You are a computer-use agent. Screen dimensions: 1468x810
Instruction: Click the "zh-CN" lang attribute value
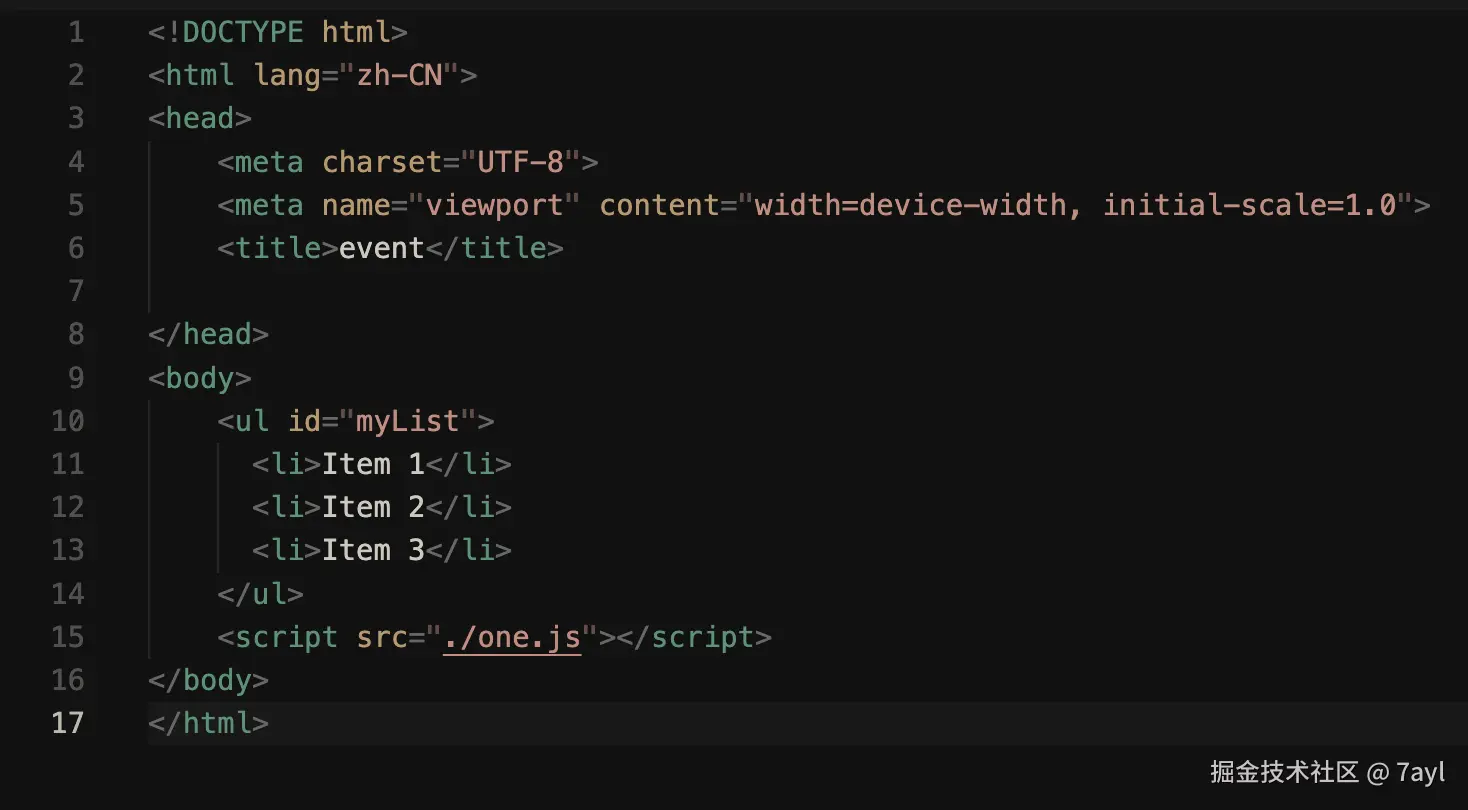(x=400, y=76)
